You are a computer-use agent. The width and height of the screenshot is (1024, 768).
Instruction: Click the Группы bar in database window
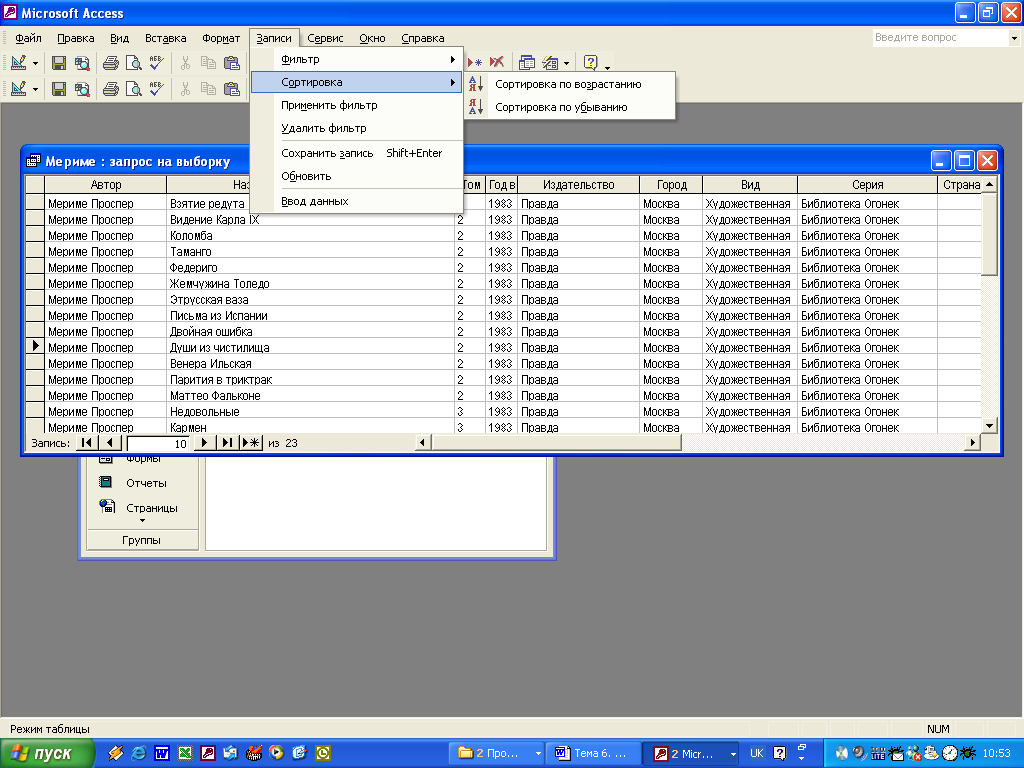click(142, 539)
